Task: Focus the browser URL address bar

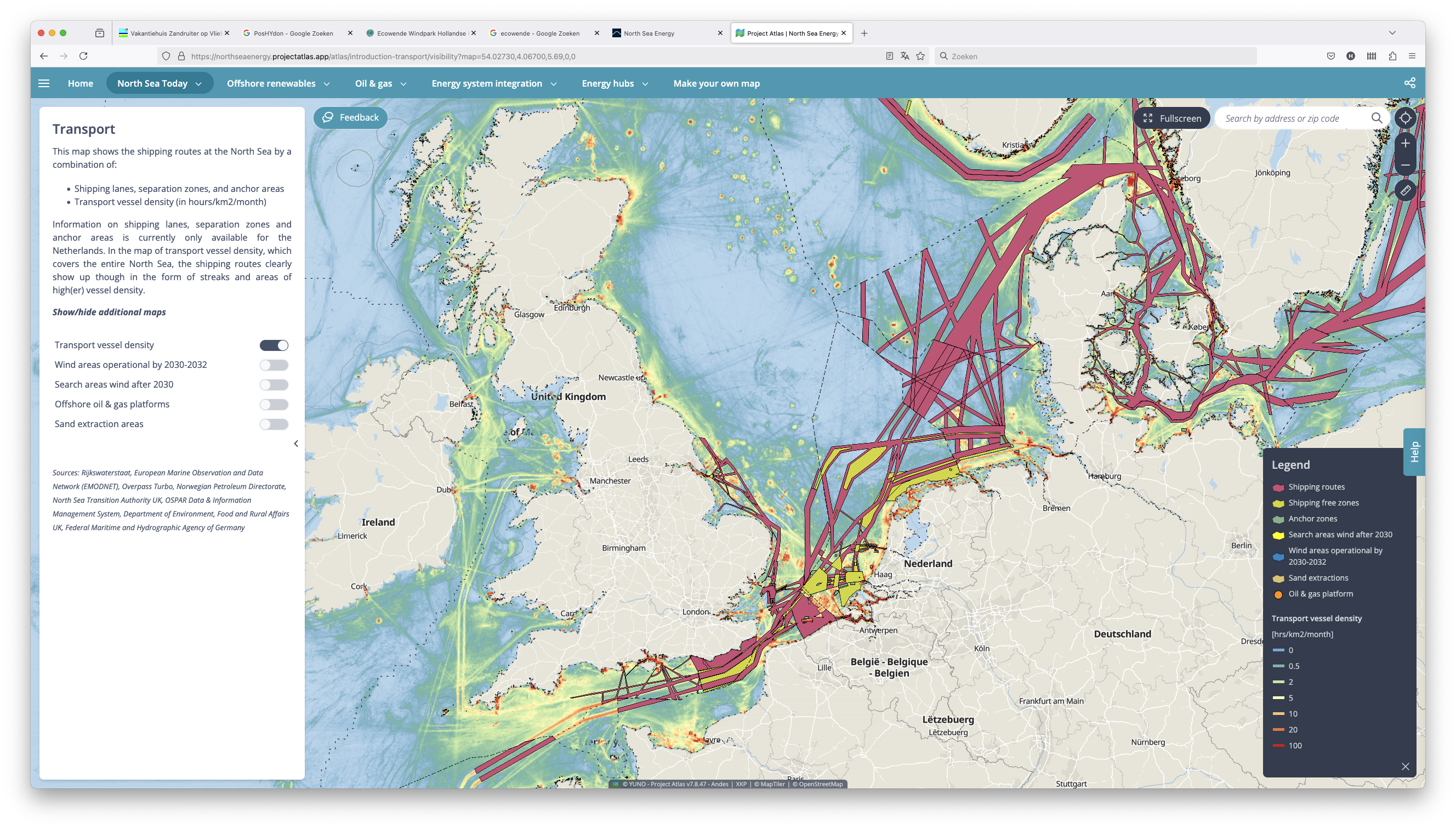Action: point(535,56)
